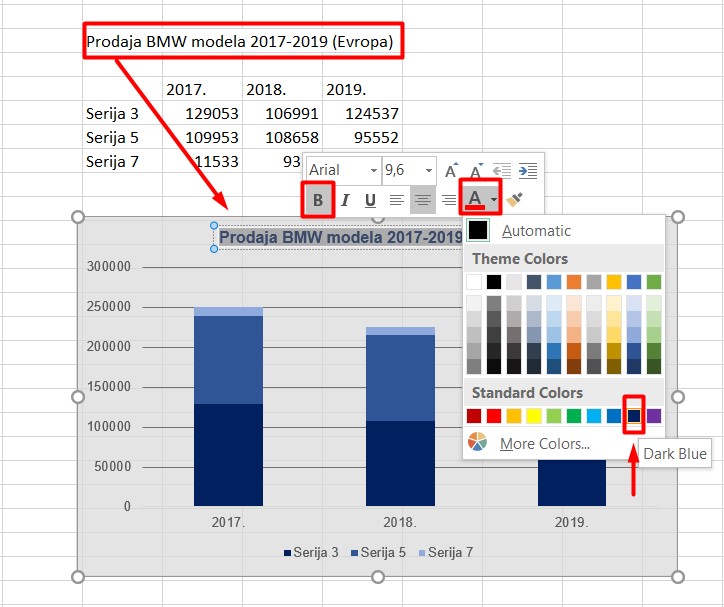Viewport: 724px width, 607px height.
Task: Pick the Gray theme color in top row
Action: pos(594,282)
